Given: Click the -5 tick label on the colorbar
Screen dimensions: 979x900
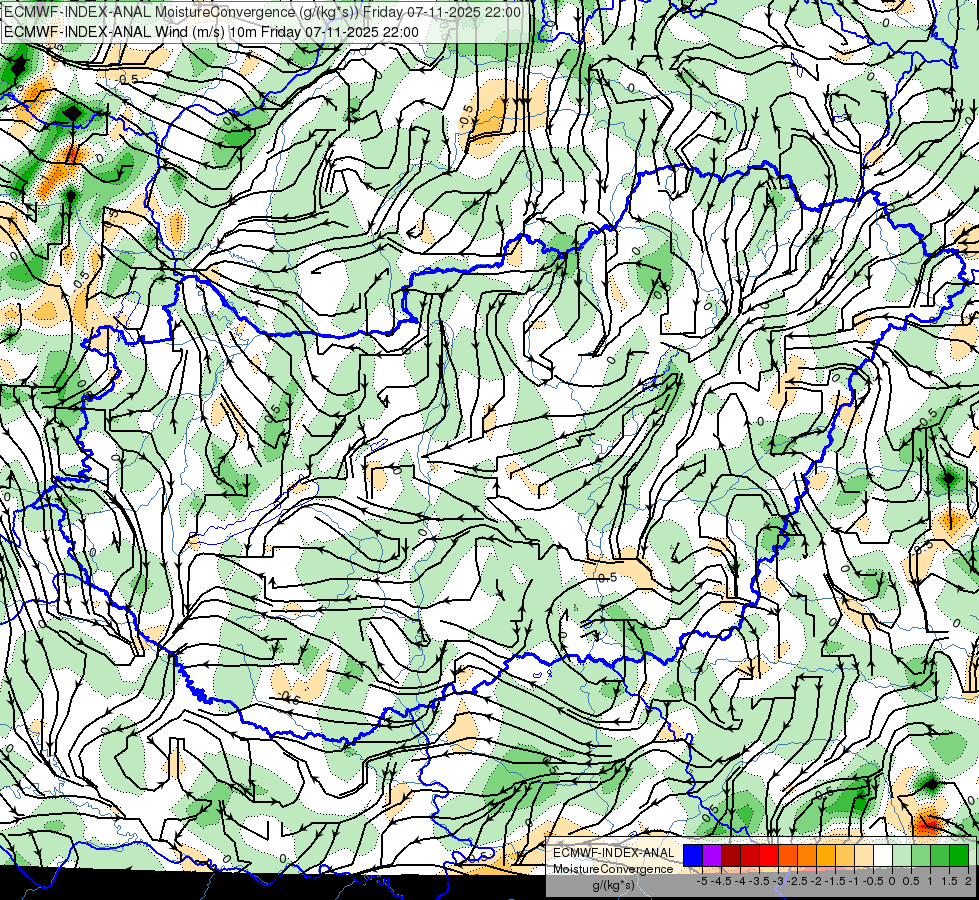Looking at the screenshot, I should pyautogui.click(x=702, y=881).
